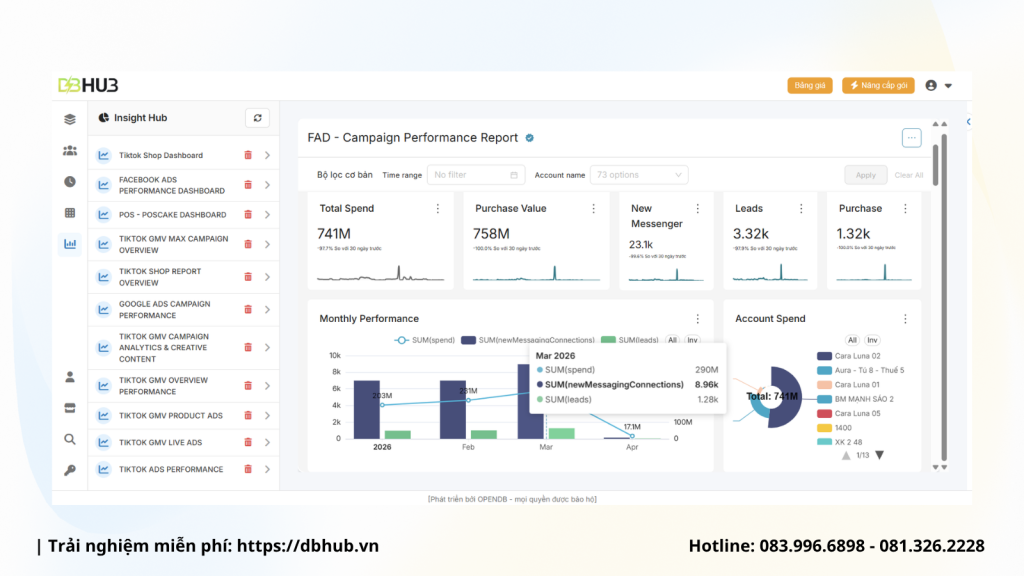The width and height of the screenshot is (1024, 576).
Task: Open Purchase card options menu
Action: pos(905,208)
